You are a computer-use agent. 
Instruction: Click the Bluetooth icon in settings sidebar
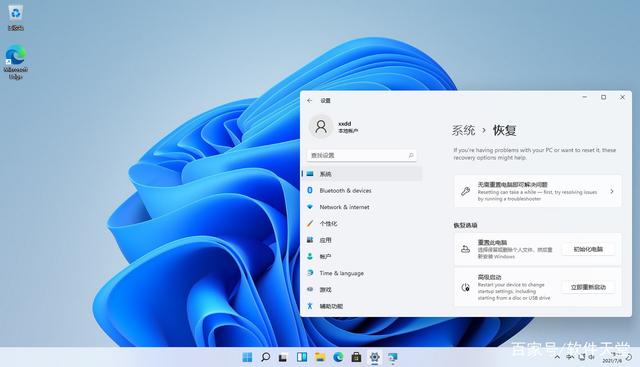pos(310,190)
